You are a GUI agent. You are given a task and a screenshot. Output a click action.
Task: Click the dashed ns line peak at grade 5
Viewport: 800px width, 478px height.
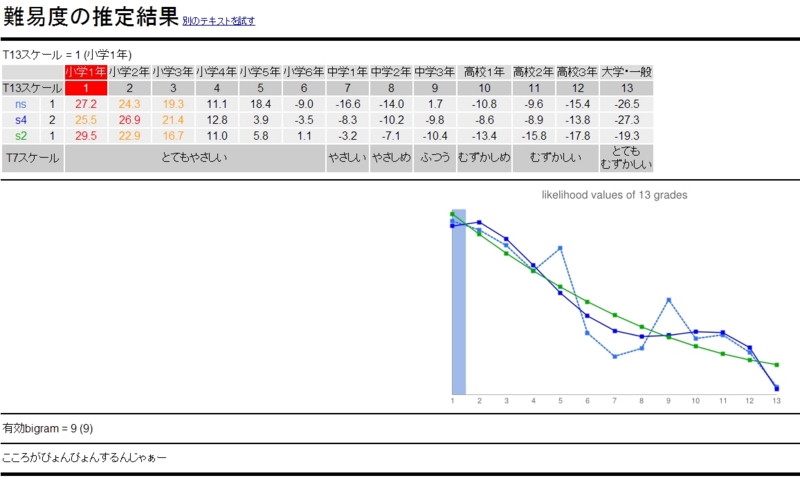coord(560,248)
